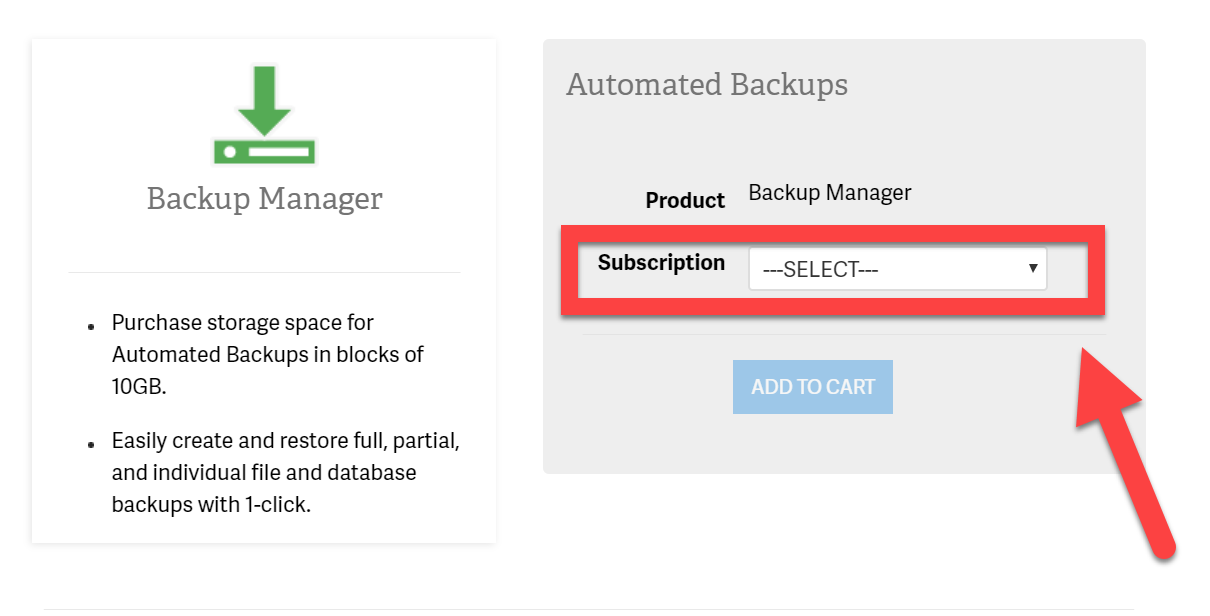Screen dimensions: 1210x616
Task: Click the Subscription field label
Action: (661, 263)
